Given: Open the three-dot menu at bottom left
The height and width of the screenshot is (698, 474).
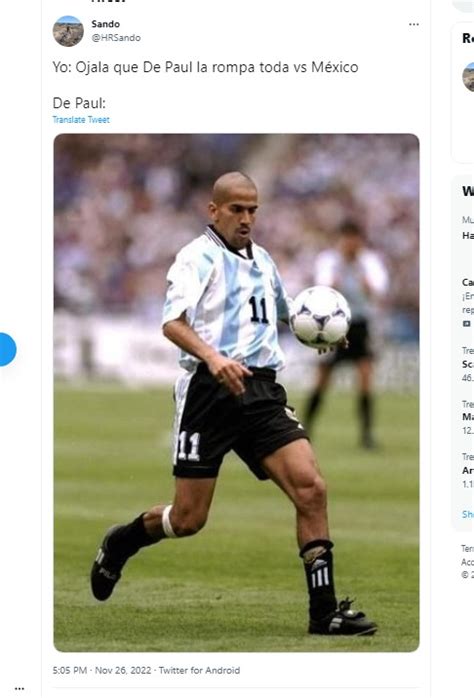Looking at the screenshot, I should click(19, 689).
